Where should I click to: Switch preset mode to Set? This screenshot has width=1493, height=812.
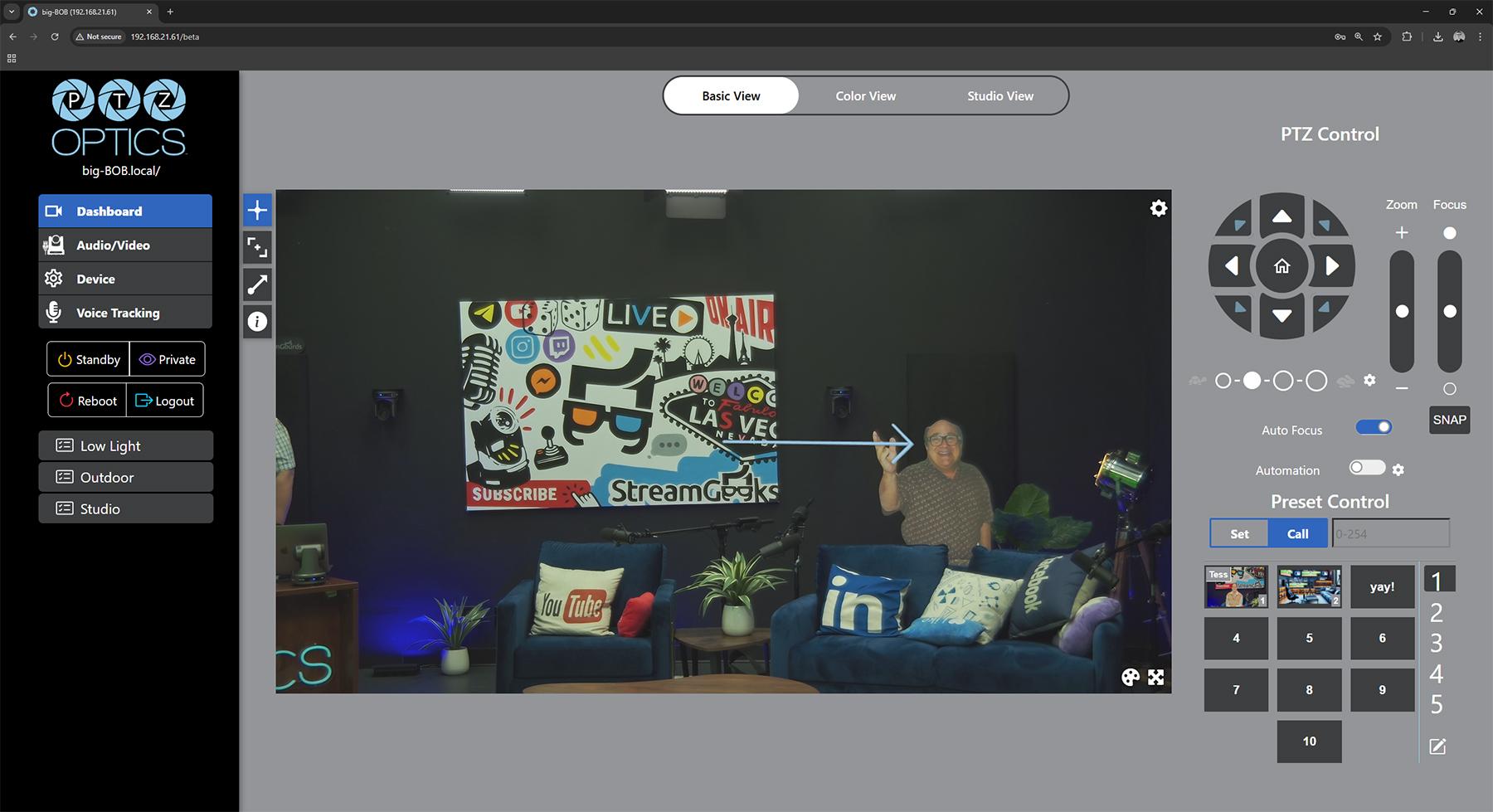click(1239, 533)
